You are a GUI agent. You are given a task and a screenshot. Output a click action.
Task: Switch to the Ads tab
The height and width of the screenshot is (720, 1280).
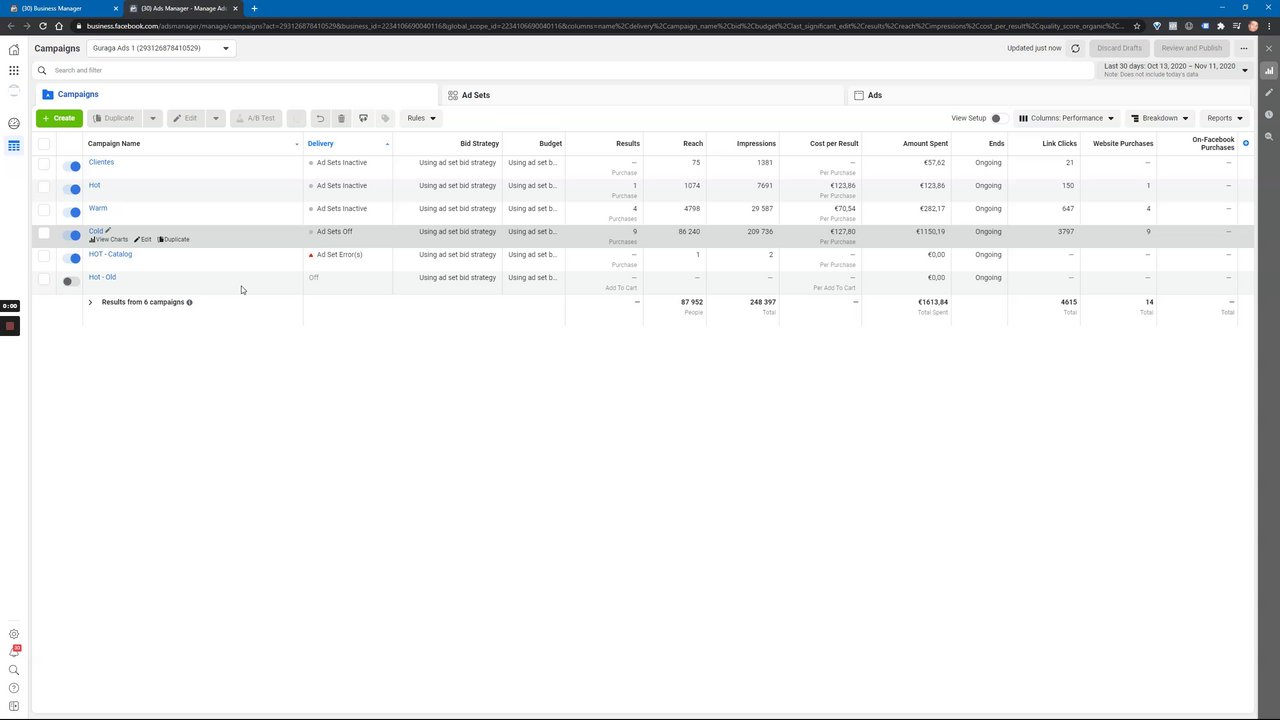pos(1048,95)
